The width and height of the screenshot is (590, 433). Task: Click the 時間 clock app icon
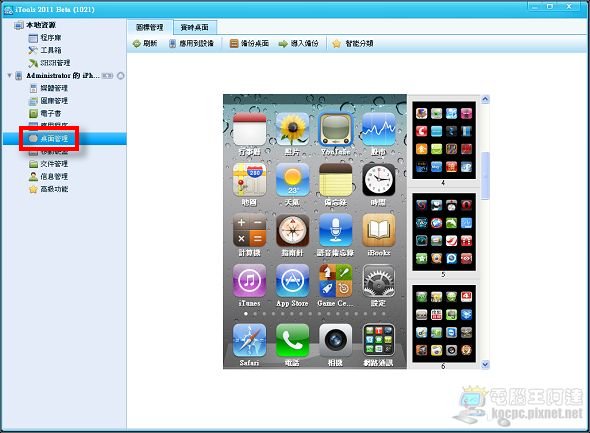click(379, 180)
